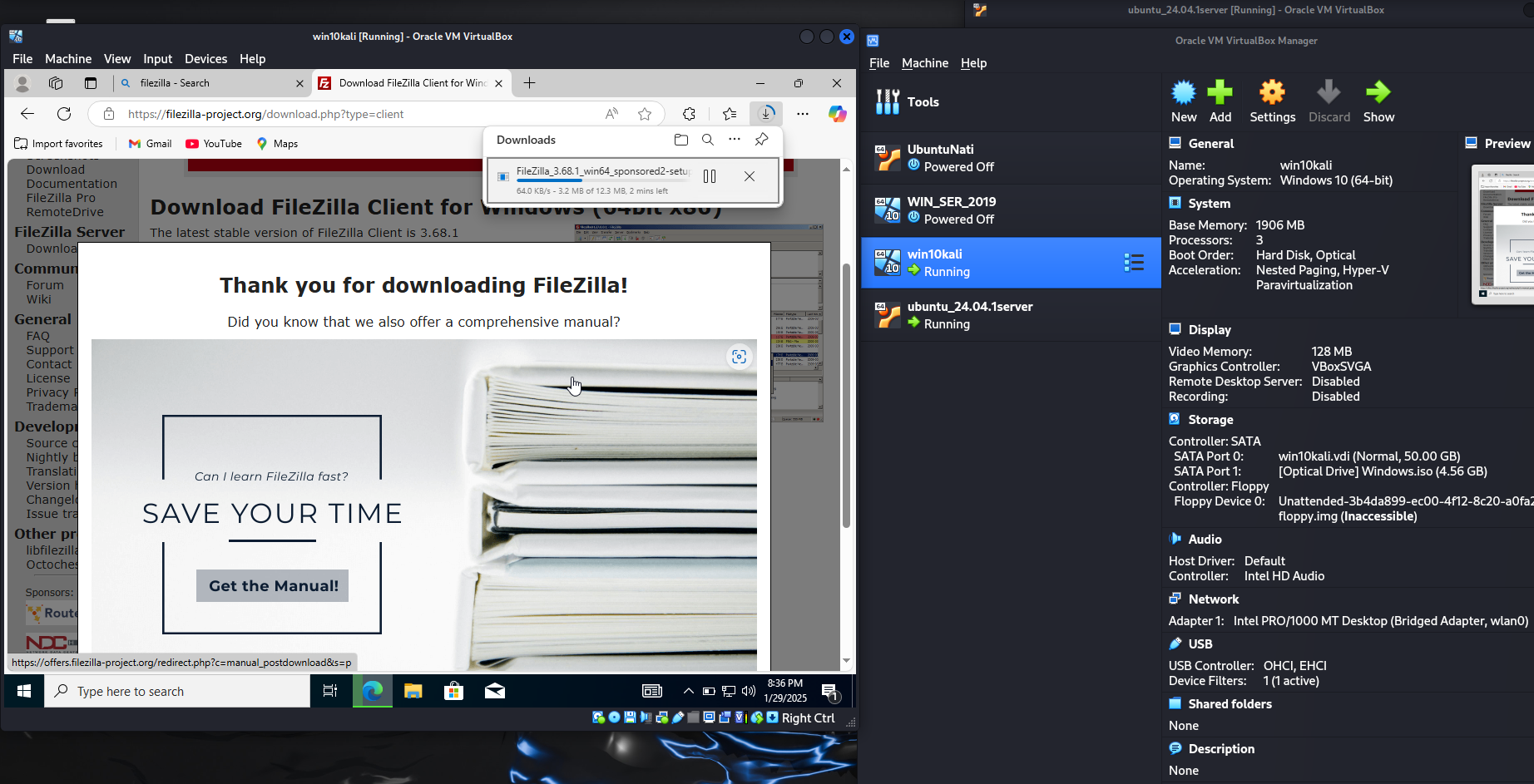Screen dimensions: 1534x784
Task: Open the YouTube favorites link
Action: tap(214, 144)
